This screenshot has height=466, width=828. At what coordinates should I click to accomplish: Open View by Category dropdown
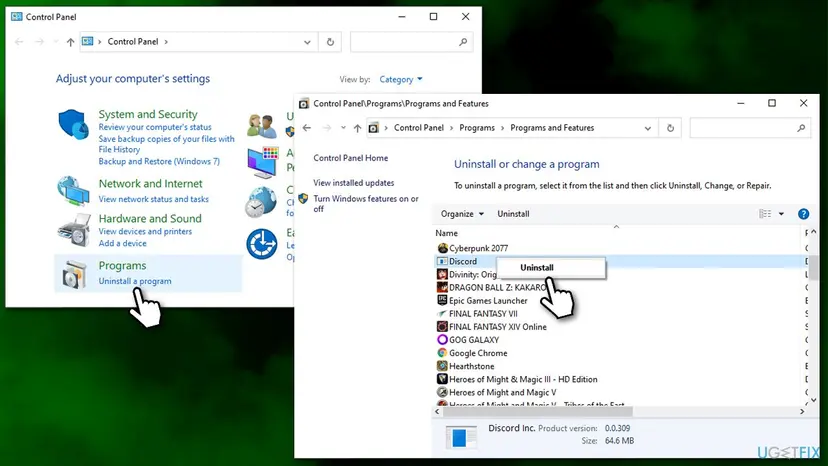[x=401, y=79]
